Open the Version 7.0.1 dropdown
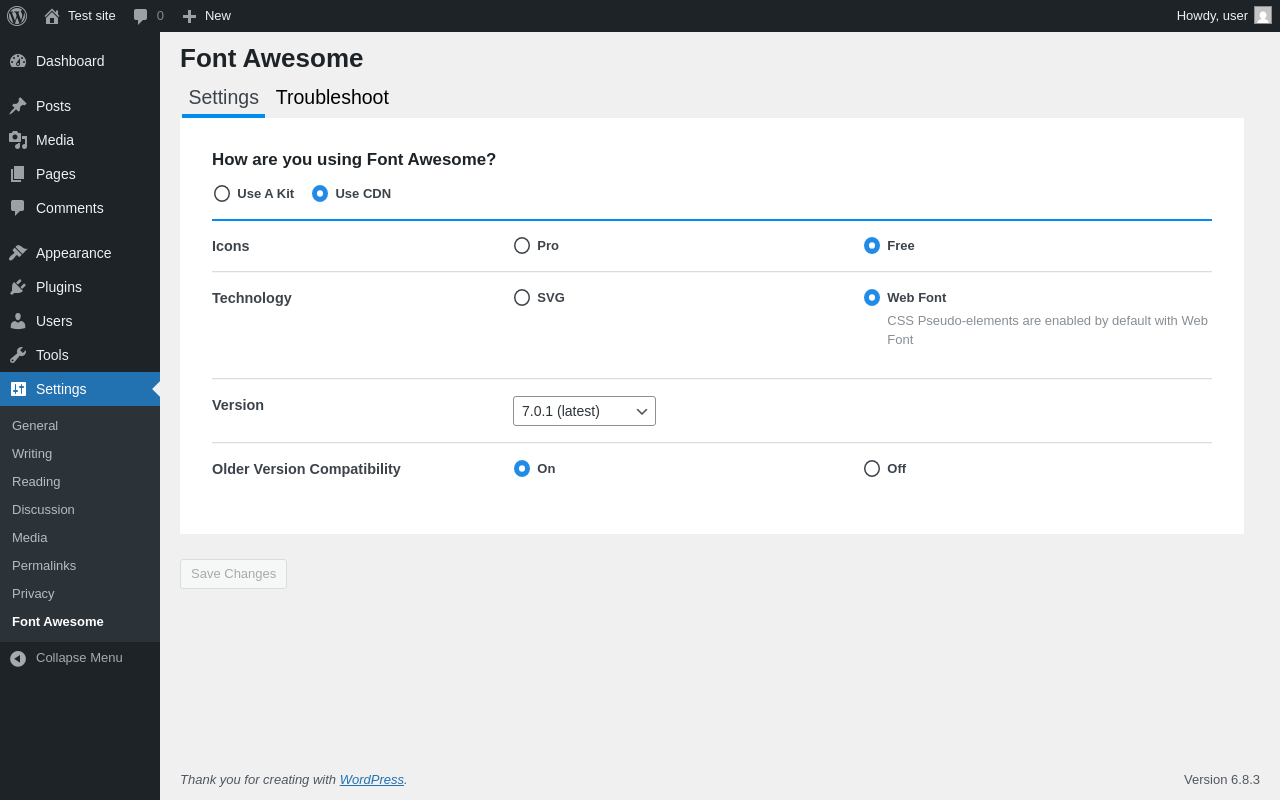This screenshot has width=1280, height=800. (584, 411)
